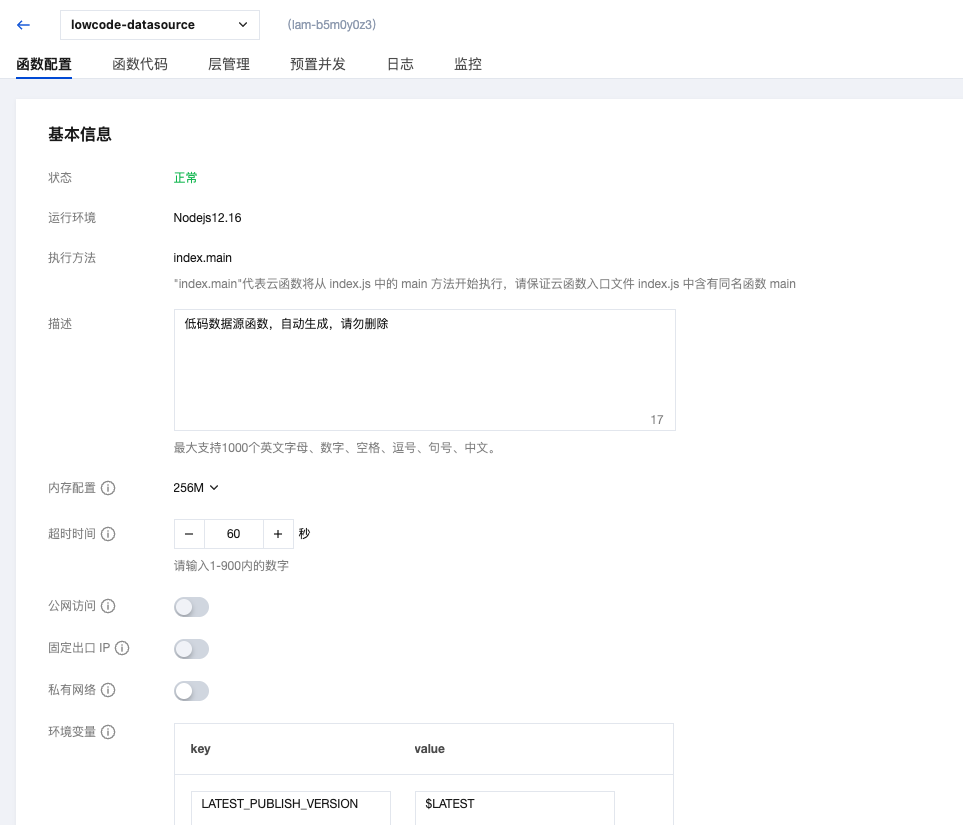Open the lowcode-datasource function dropdown
The width and height of the screenshot is (963, 825).
pyautogui.click(x=160, y=25)
